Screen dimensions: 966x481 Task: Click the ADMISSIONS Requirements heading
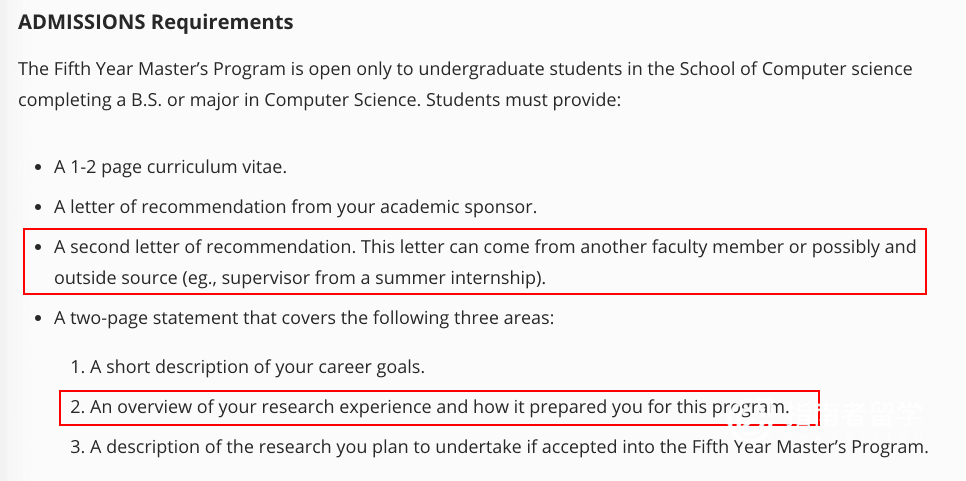(155, 21)
